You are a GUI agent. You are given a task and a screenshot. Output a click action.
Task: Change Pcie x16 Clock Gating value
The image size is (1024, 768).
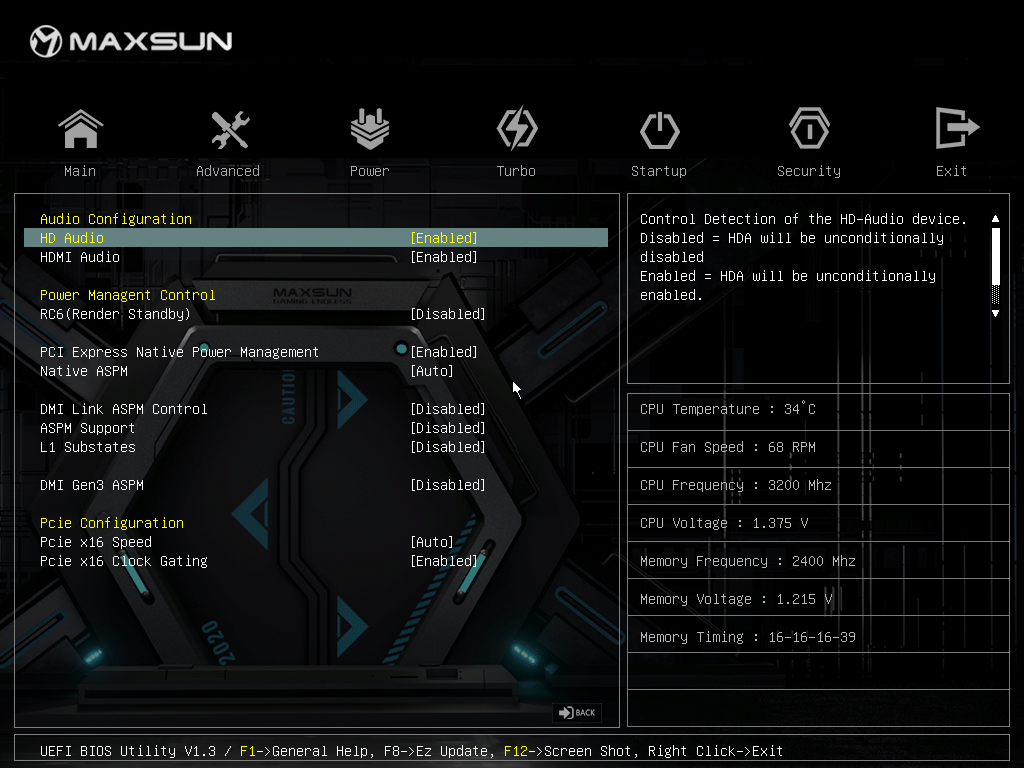point(444,561)
